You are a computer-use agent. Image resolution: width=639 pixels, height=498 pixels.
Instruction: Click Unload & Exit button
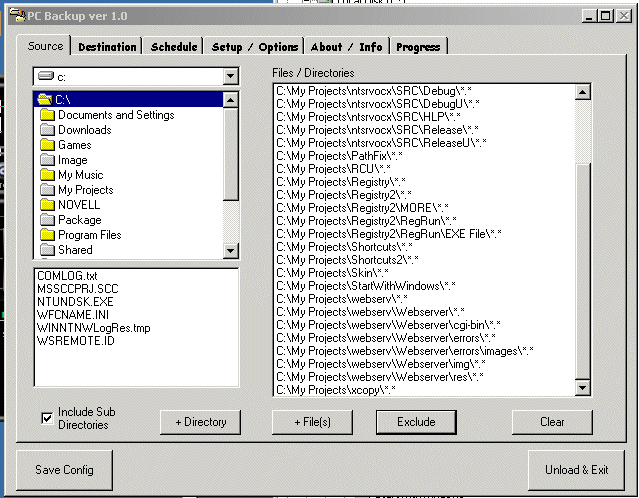pos(576,470)
